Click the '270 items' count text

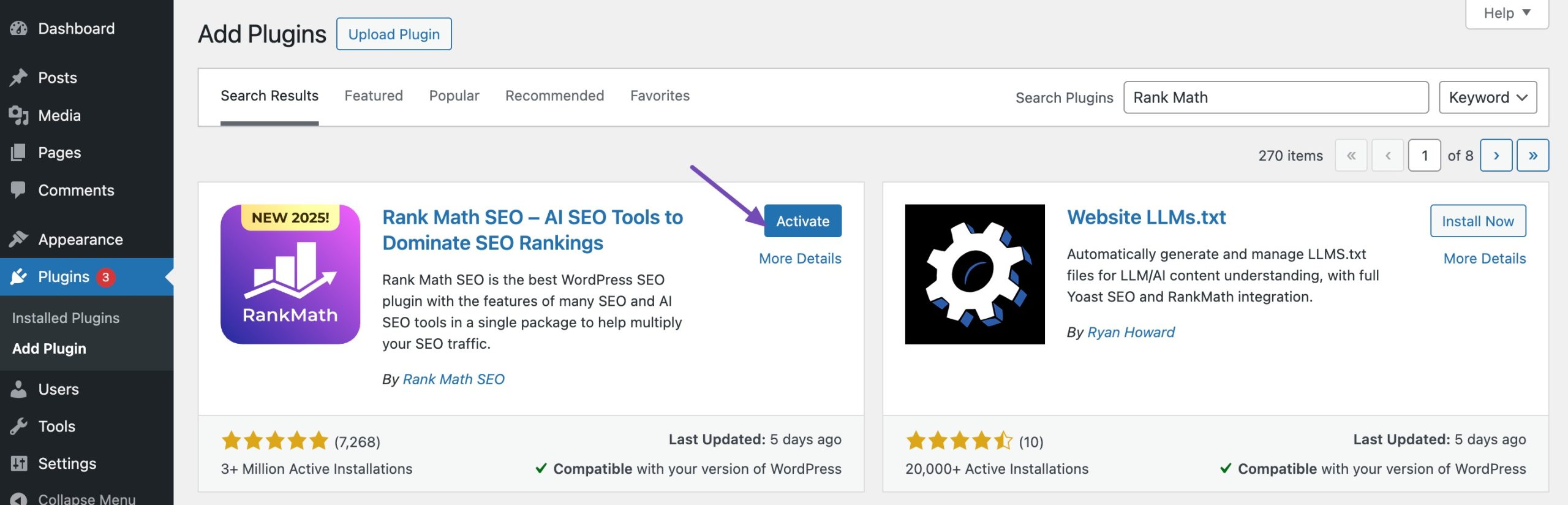point(1291,156)
